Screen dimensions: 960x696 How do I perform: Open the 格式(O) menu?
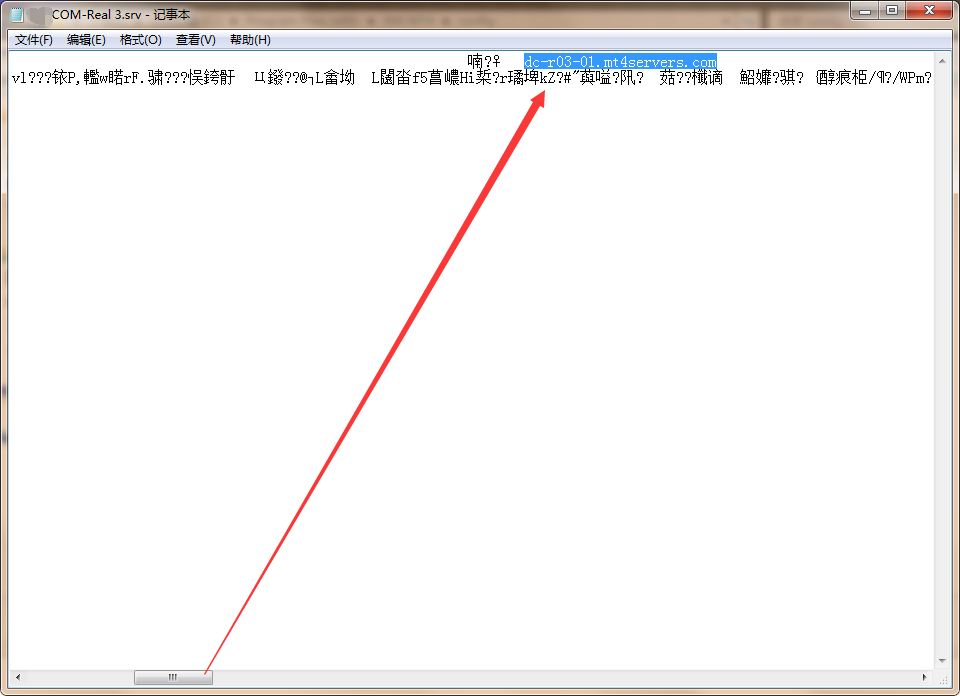coord(140,40)
